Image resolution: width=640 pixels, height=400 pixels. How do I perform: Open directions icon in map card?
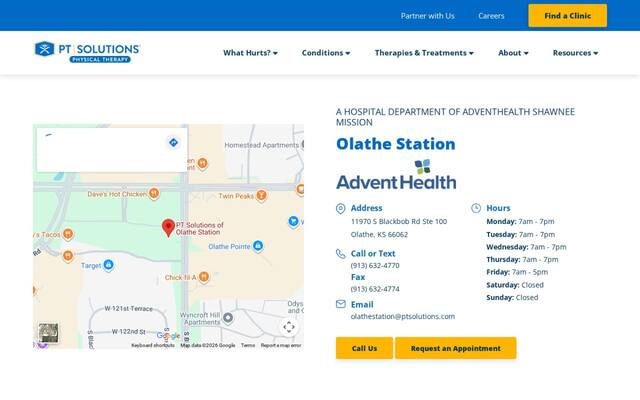pos(173,142)
